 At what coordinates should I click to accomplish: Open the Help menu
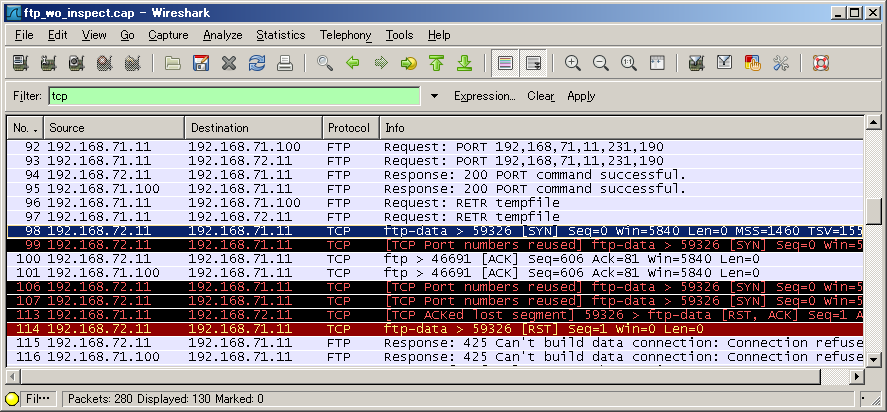(439, 35)
